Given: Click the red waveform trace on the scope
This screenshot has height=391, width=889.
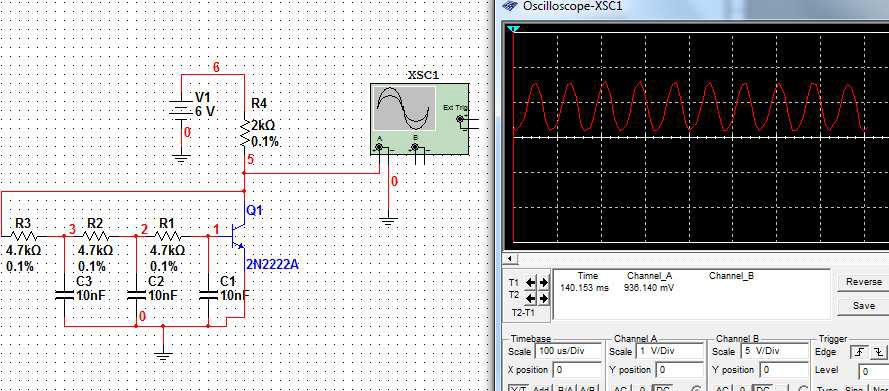Looking at the screenshot, I should coord(691,107).
